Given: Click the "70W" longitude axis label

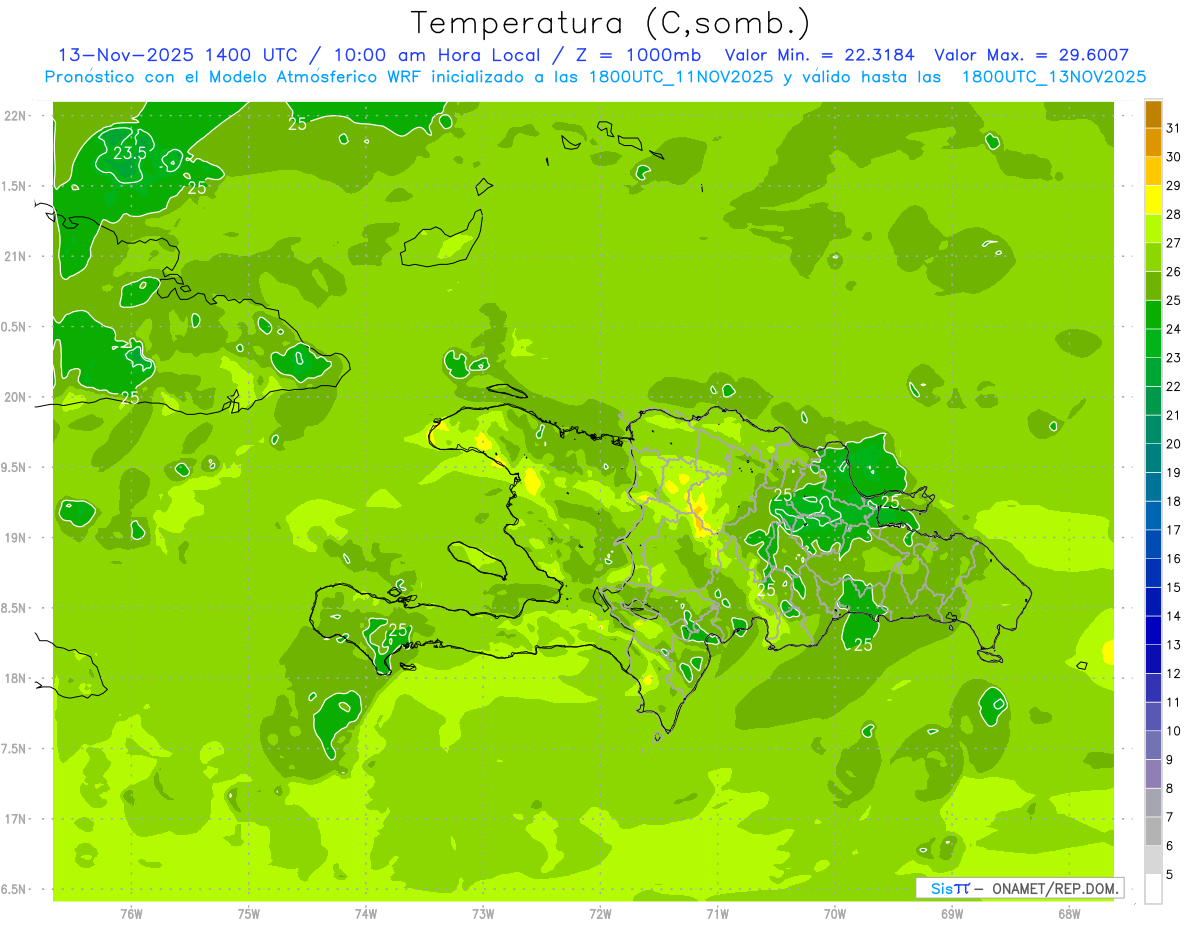Looking at the screenshot, I should tap(834, 914).
